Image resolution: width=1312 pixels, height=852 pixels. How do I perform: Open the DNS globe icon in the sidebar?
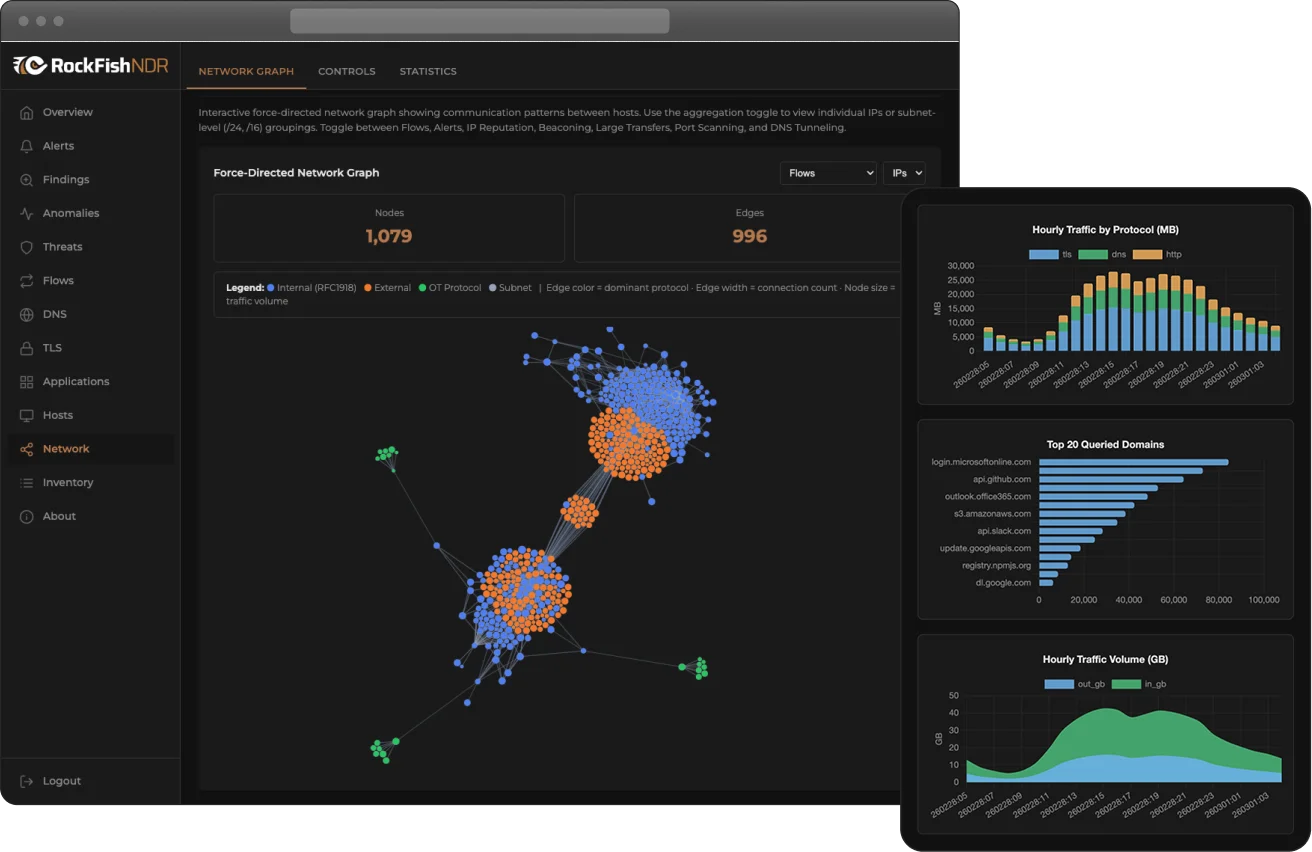(28, 313)
